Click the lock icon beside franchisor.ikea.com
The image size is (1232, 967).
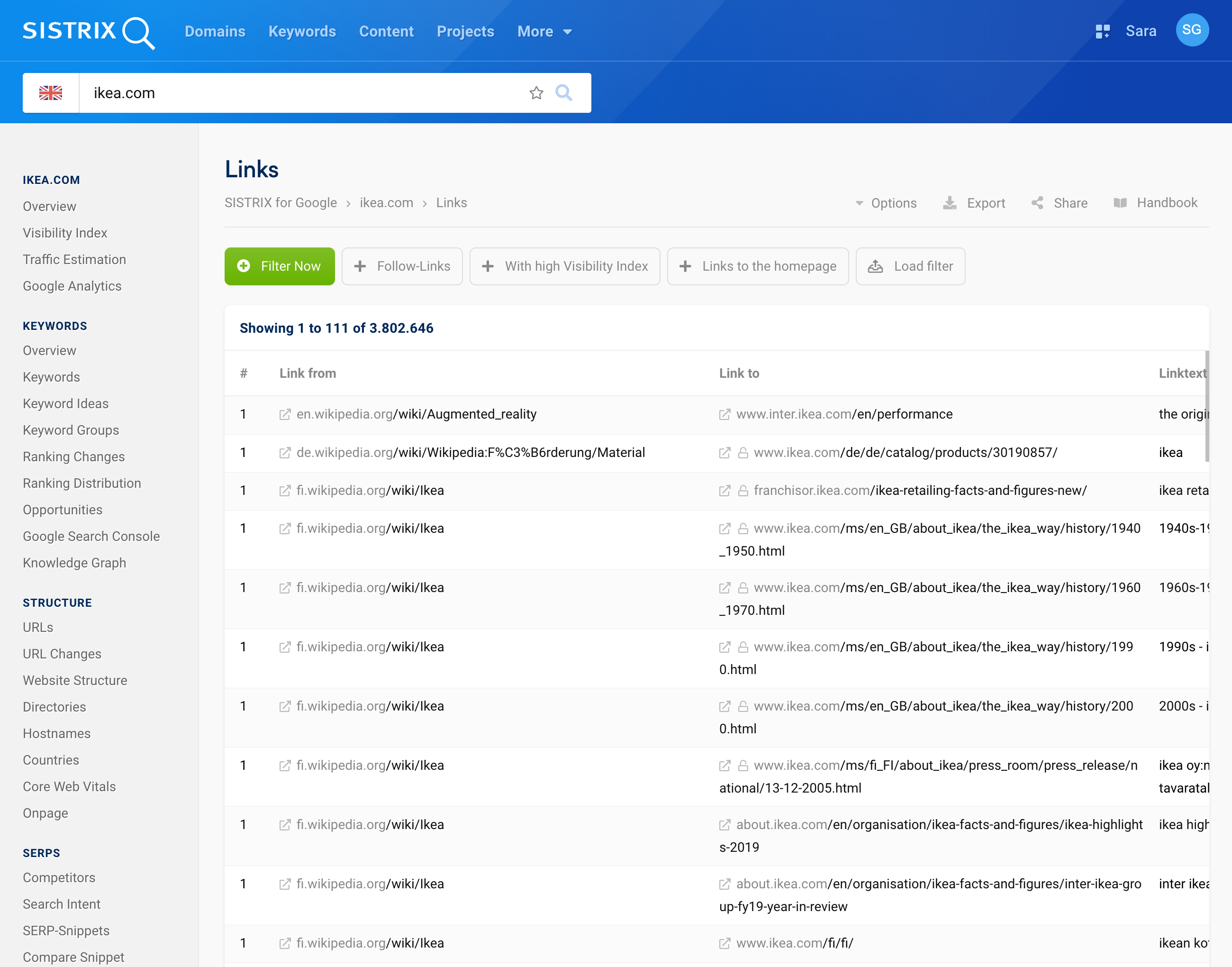click(x=743, y=490)
